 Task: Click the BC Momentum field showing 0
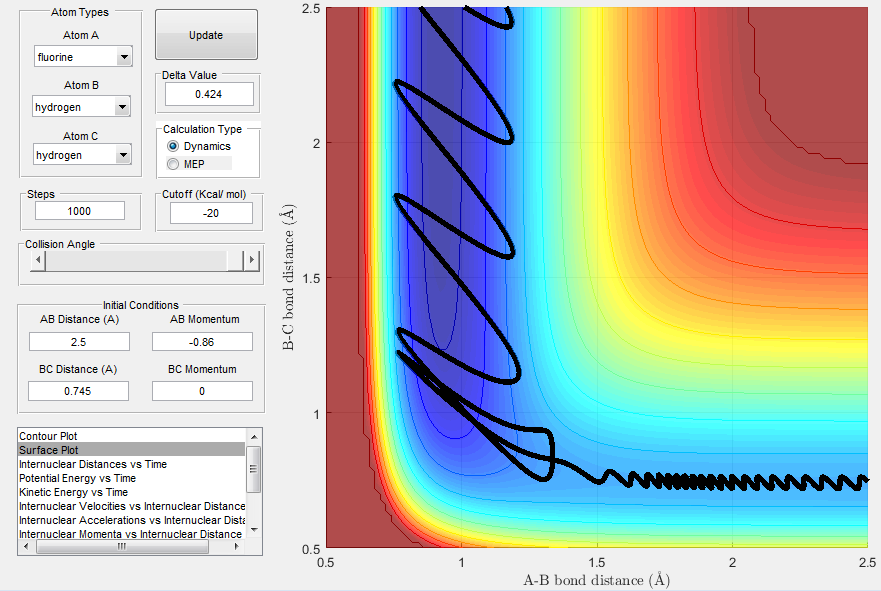pyautogui.click(x=202, y=391)
